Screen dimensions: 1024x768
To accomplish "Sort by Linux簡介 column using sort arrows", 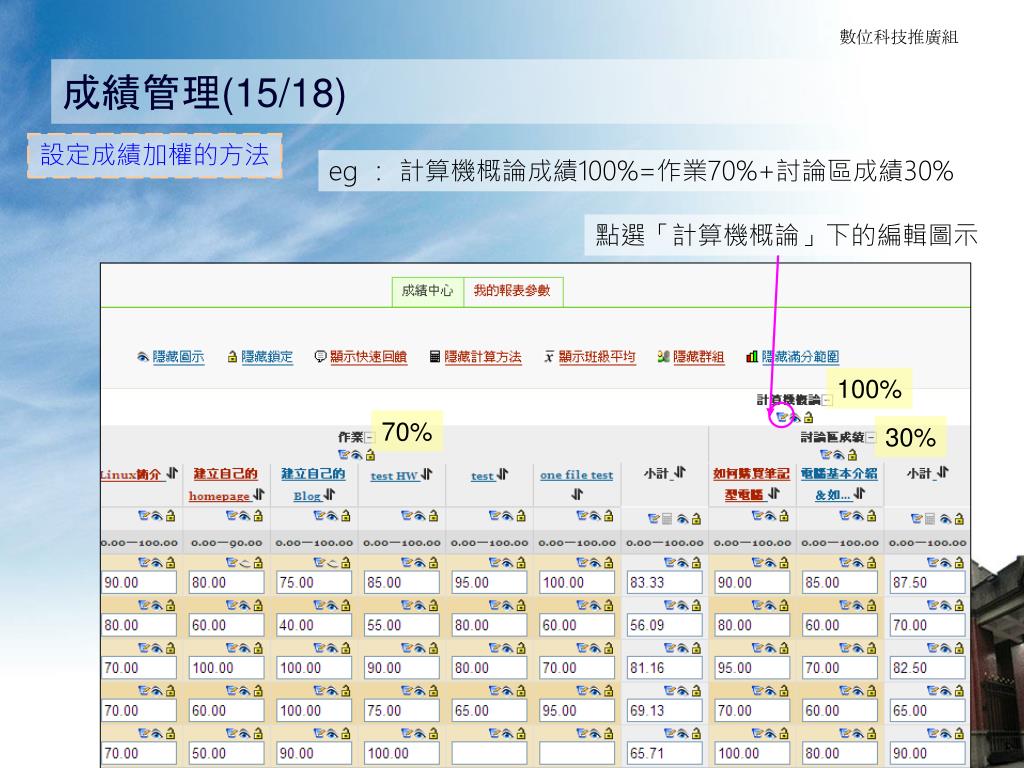I will (172, 473).
